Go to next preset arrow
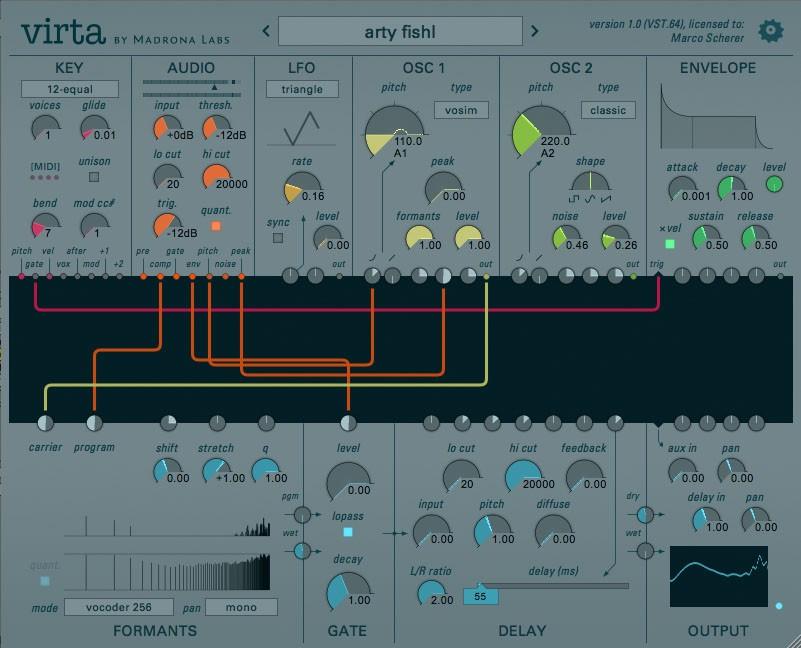801x648 pixels. (x=534, y=31)
